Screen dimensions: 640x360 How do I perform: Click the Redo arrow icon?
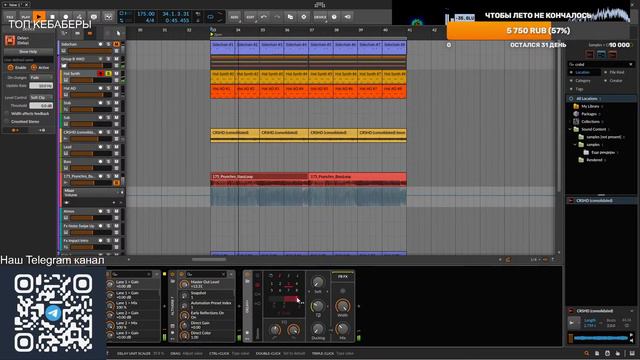(x=277, y=17)
